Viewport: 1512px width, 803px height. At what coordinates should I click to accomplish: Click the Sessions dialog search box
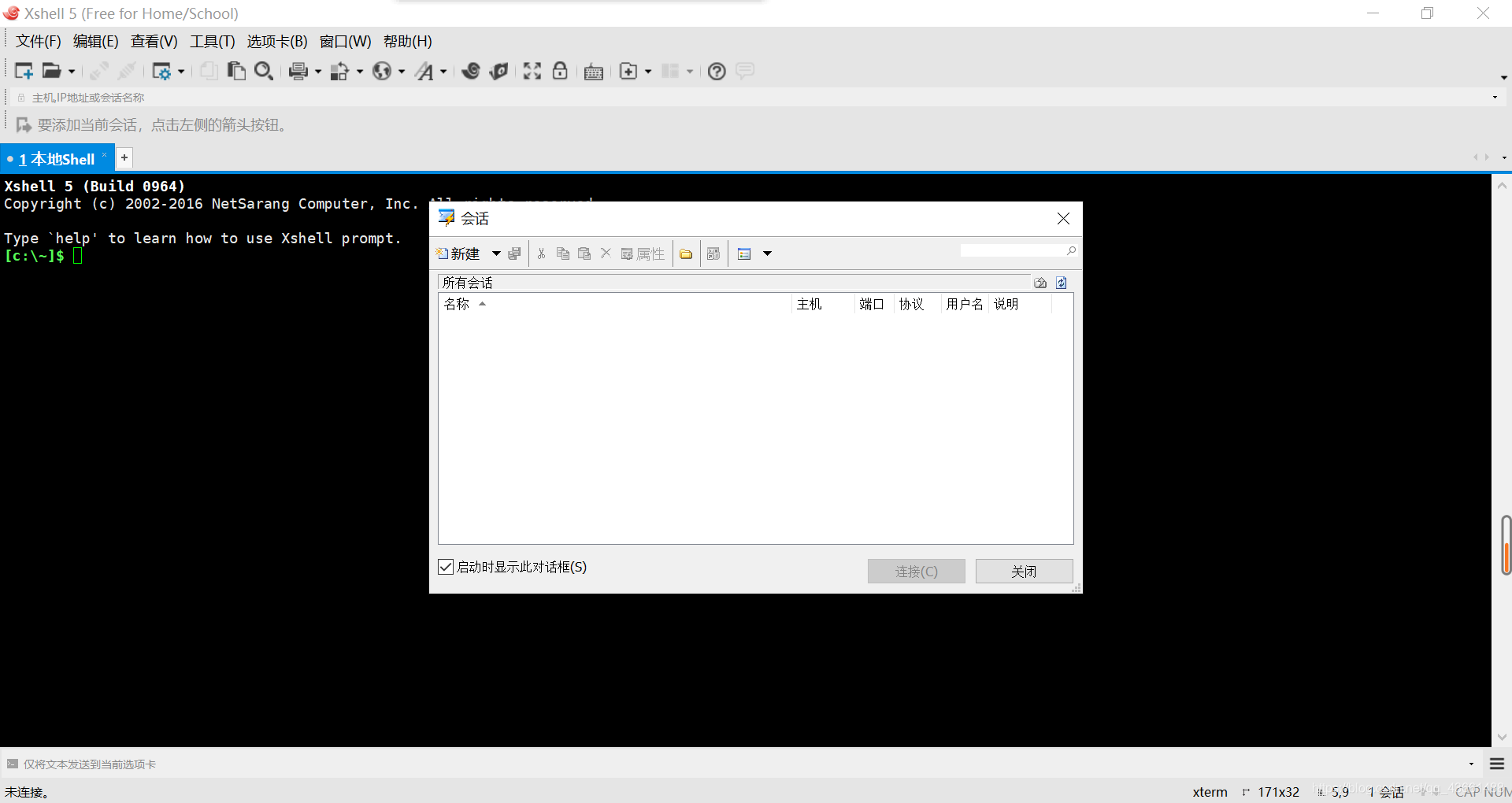(1018, 250)
